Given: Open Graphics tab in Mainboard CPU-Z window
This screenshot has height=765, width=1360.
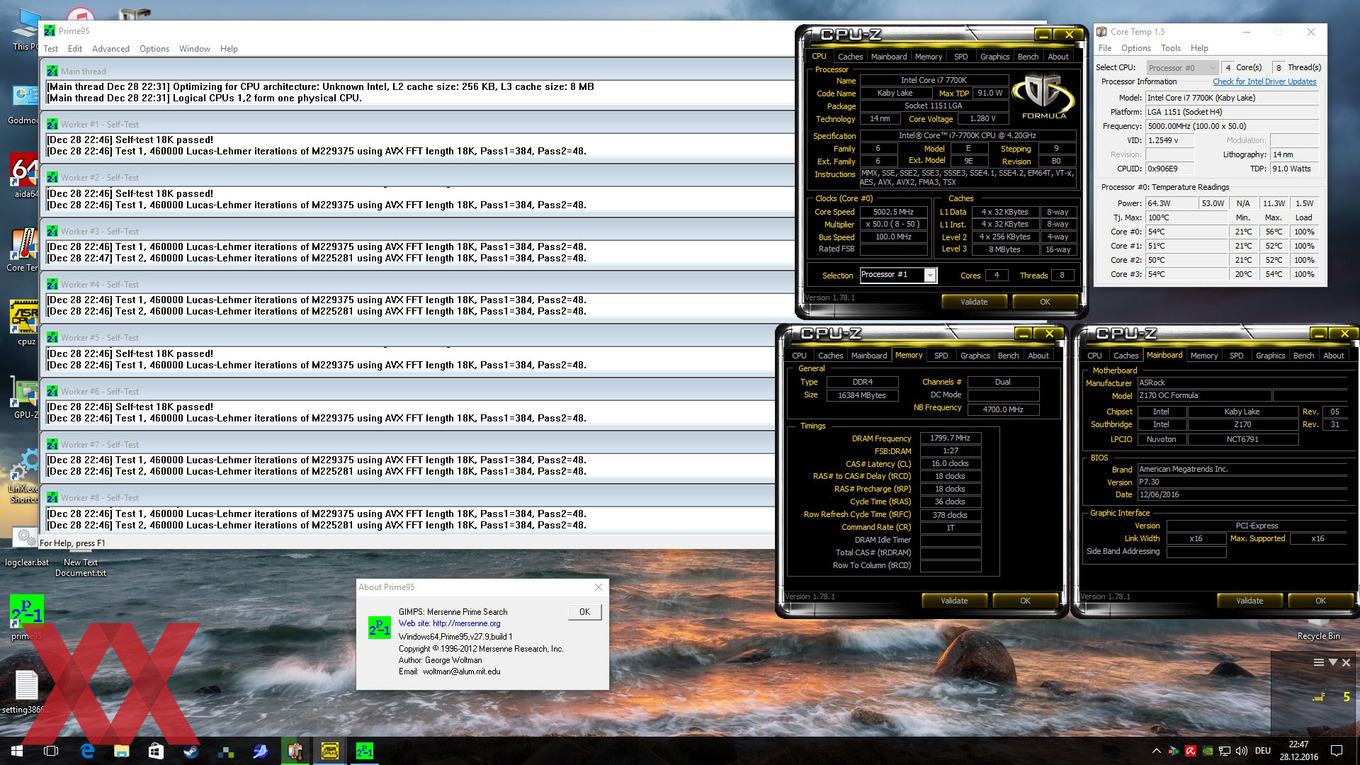Looking at the screenshot, I should pos(1270,356).
